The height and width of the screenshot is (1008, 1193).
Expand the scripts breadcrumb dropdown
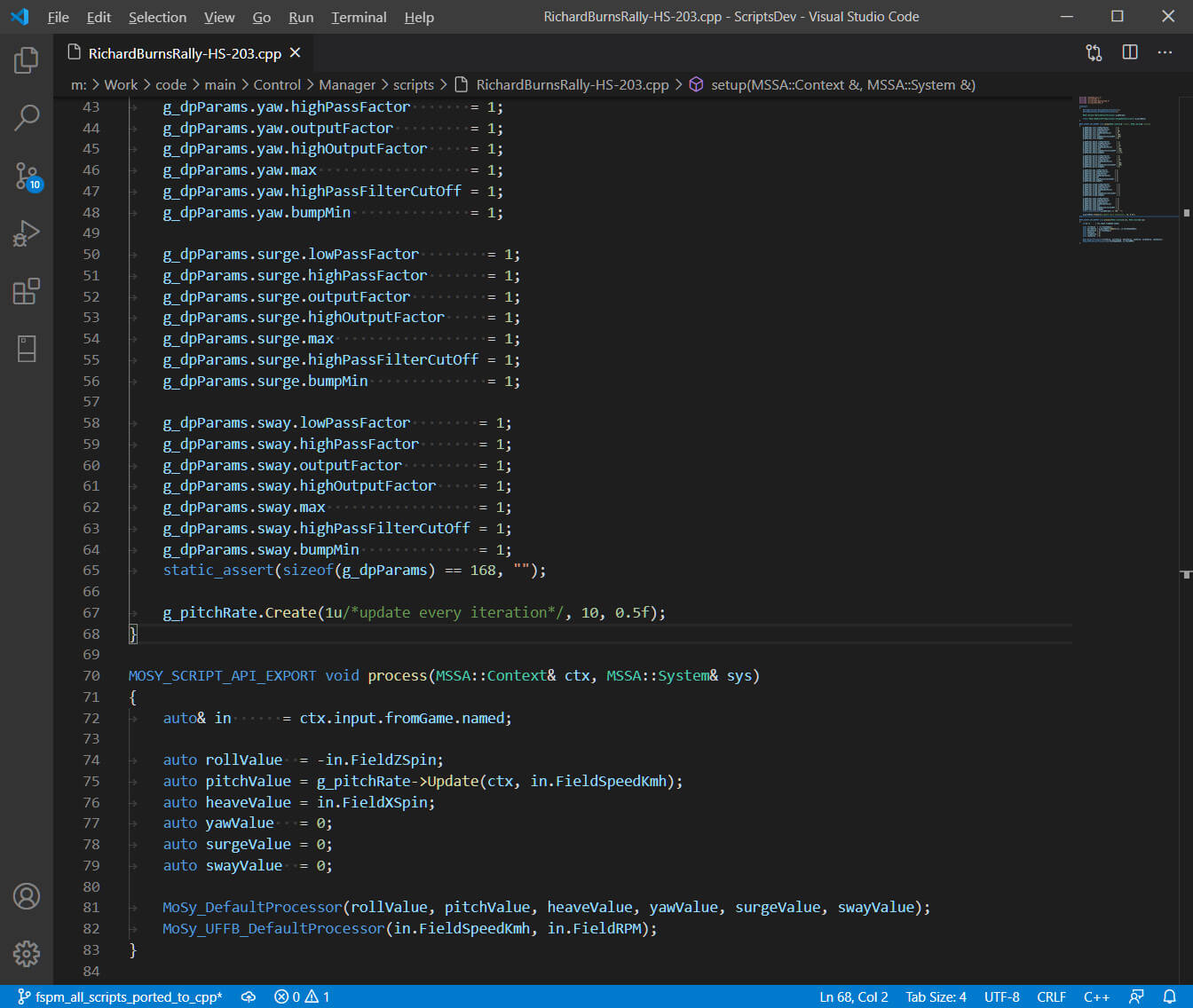tap(413, 84)
